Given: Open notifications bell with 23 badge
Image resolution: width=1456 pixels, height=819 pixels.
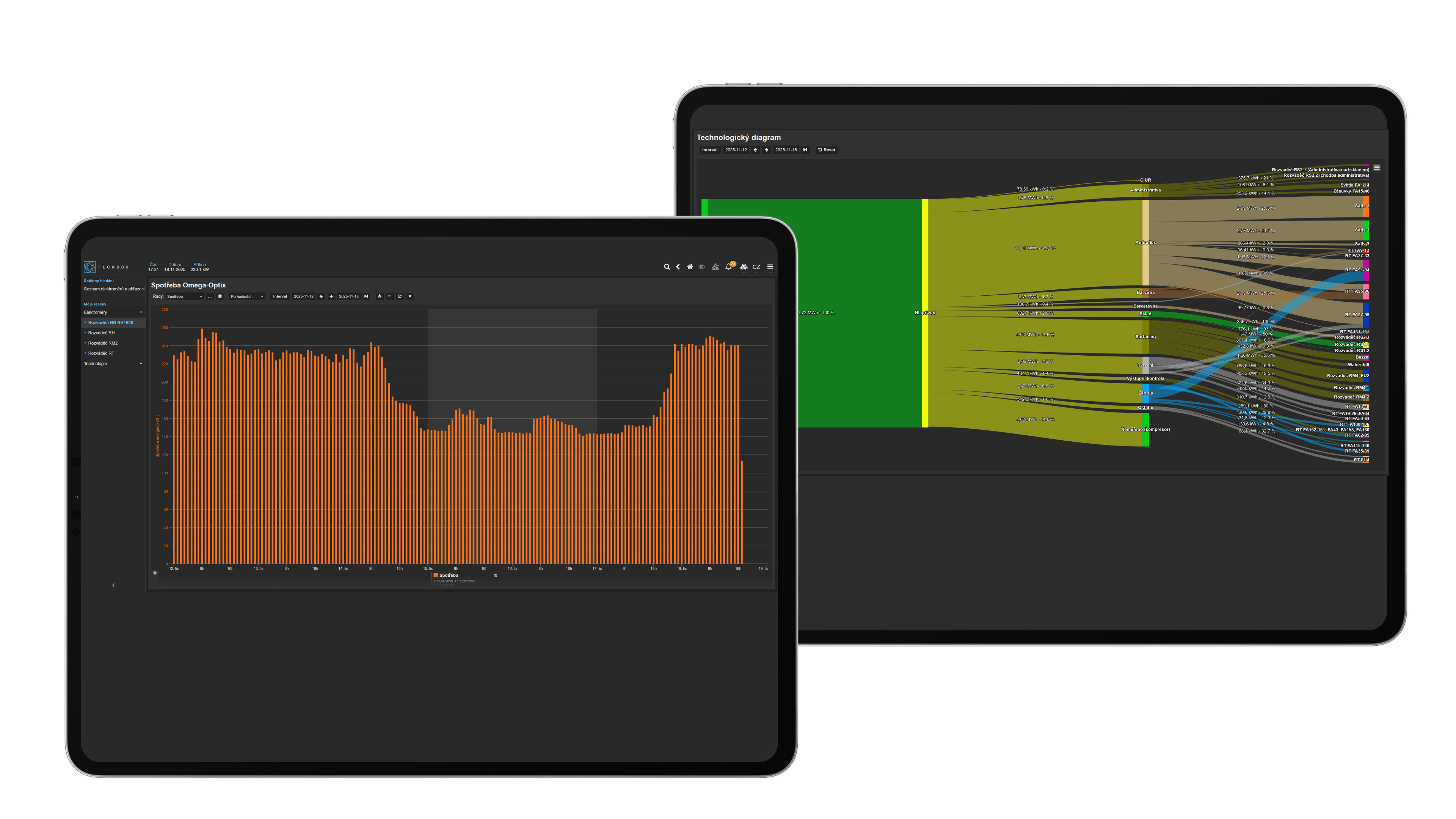Looking at the screenshot, I should click(728, 267).
